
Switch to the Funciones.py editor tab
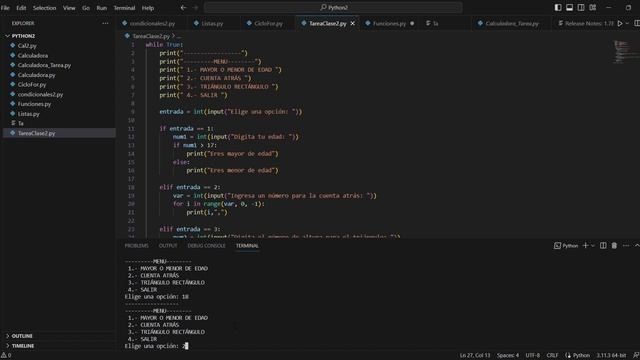[x=389, y=24]
